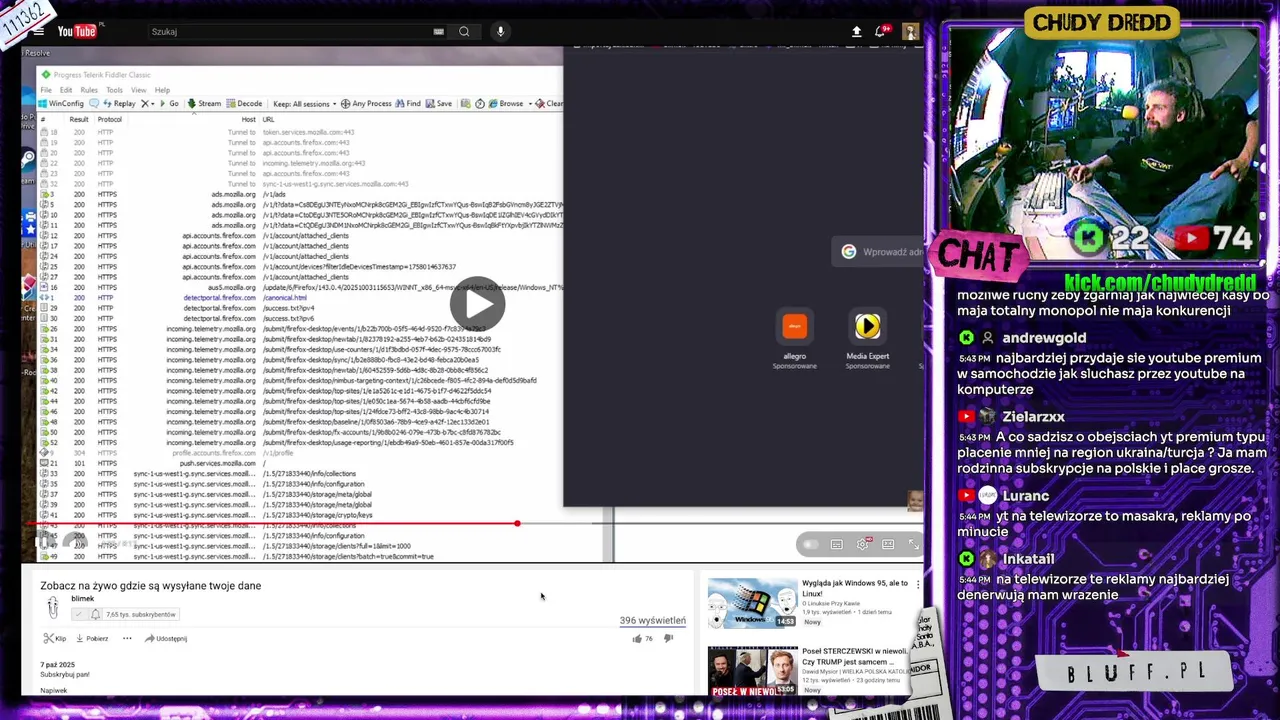Select the ads.mozilla.org /v1/ads session row

pyautogui.click(x=300, y=194)
